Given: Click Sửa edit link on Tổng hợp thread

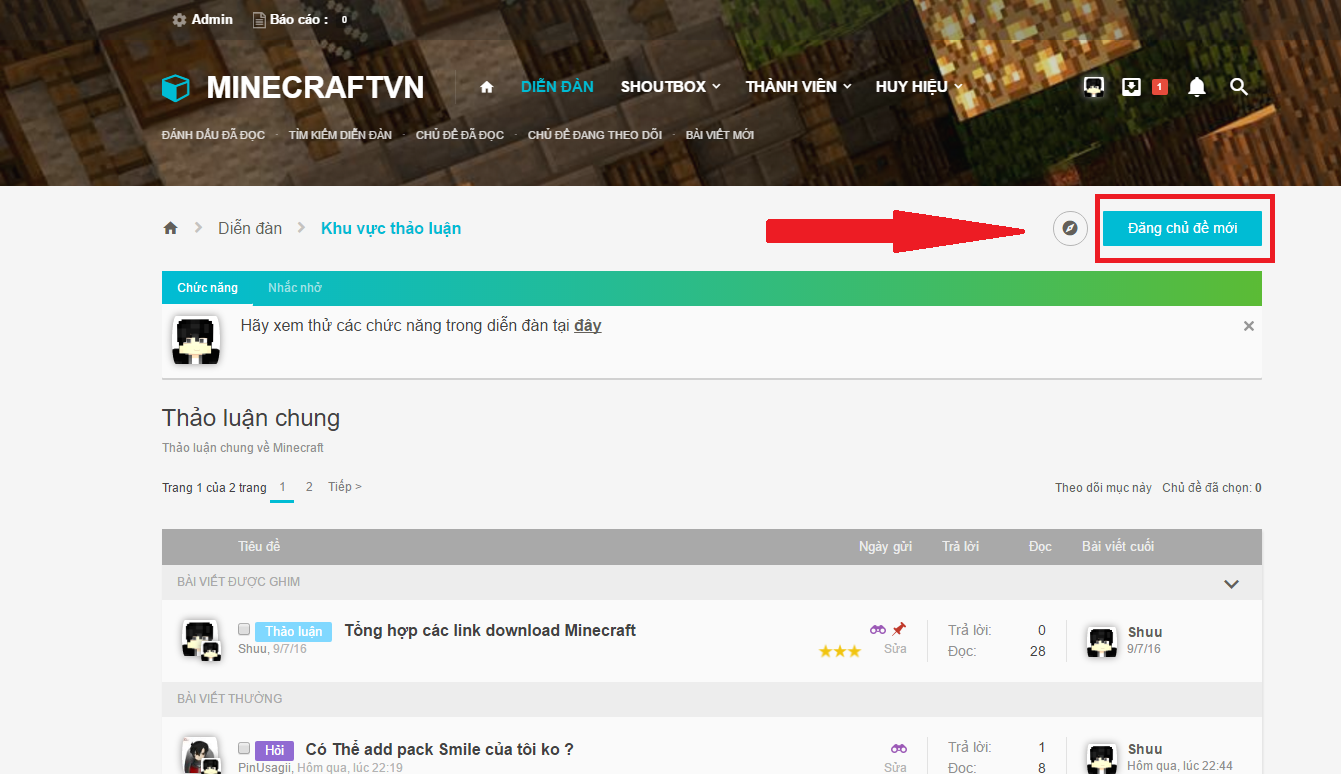Looking at the screenshot, I should 895,649.
